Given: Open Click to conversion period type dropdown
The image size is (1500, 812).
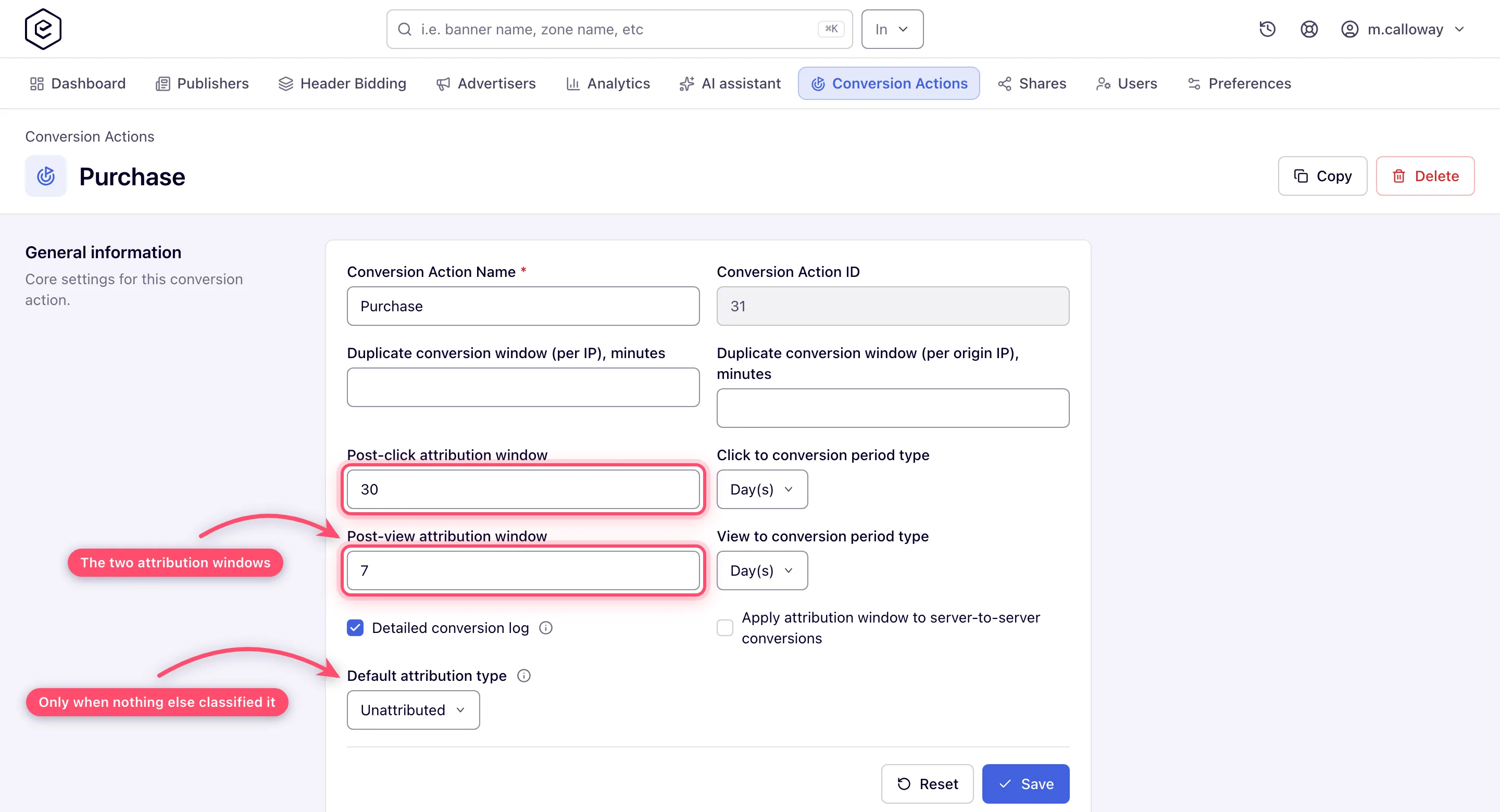Looking at the screenshot, I should click(762, 489).
